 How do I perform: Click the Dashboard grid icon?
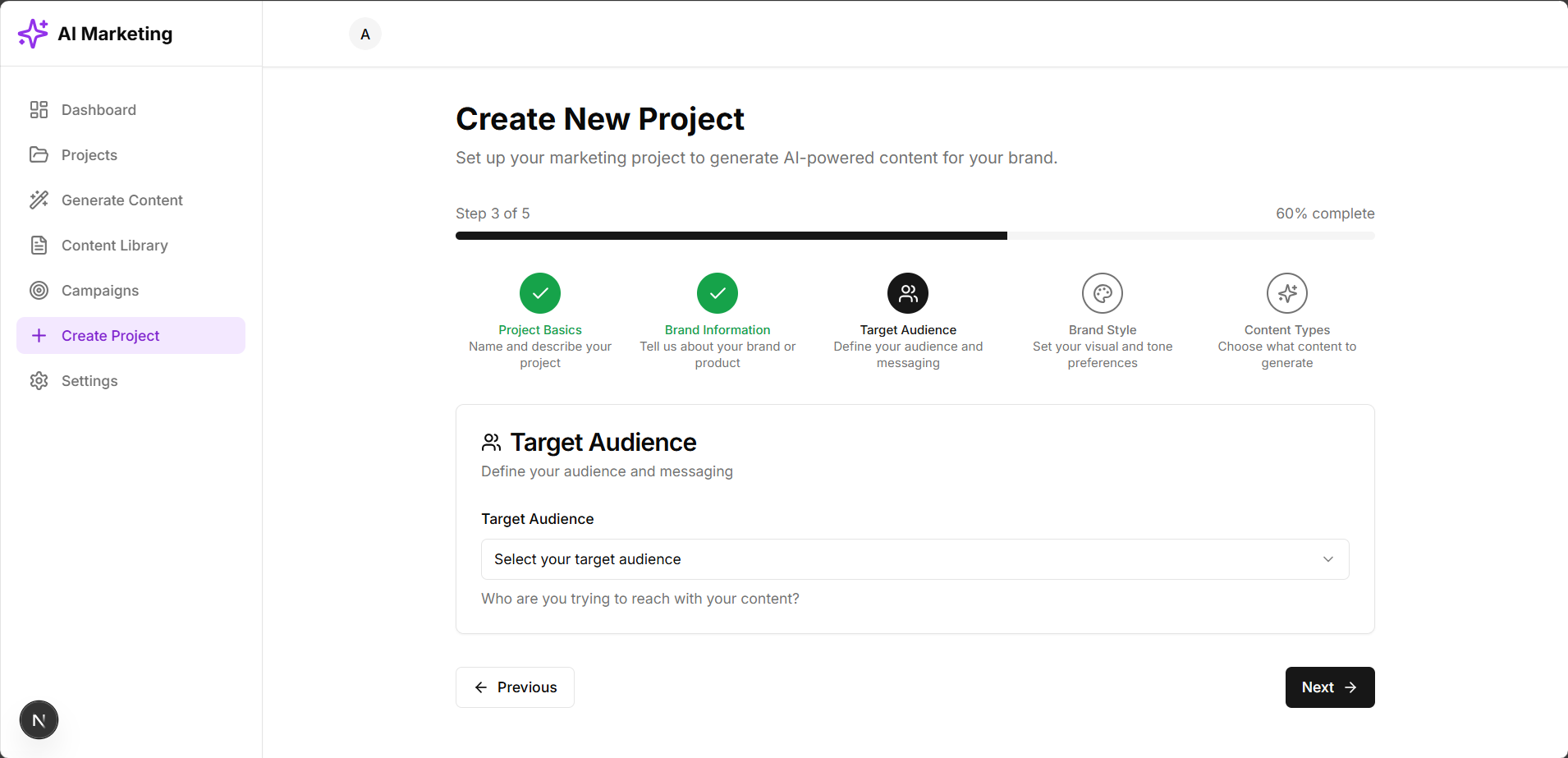39,110
